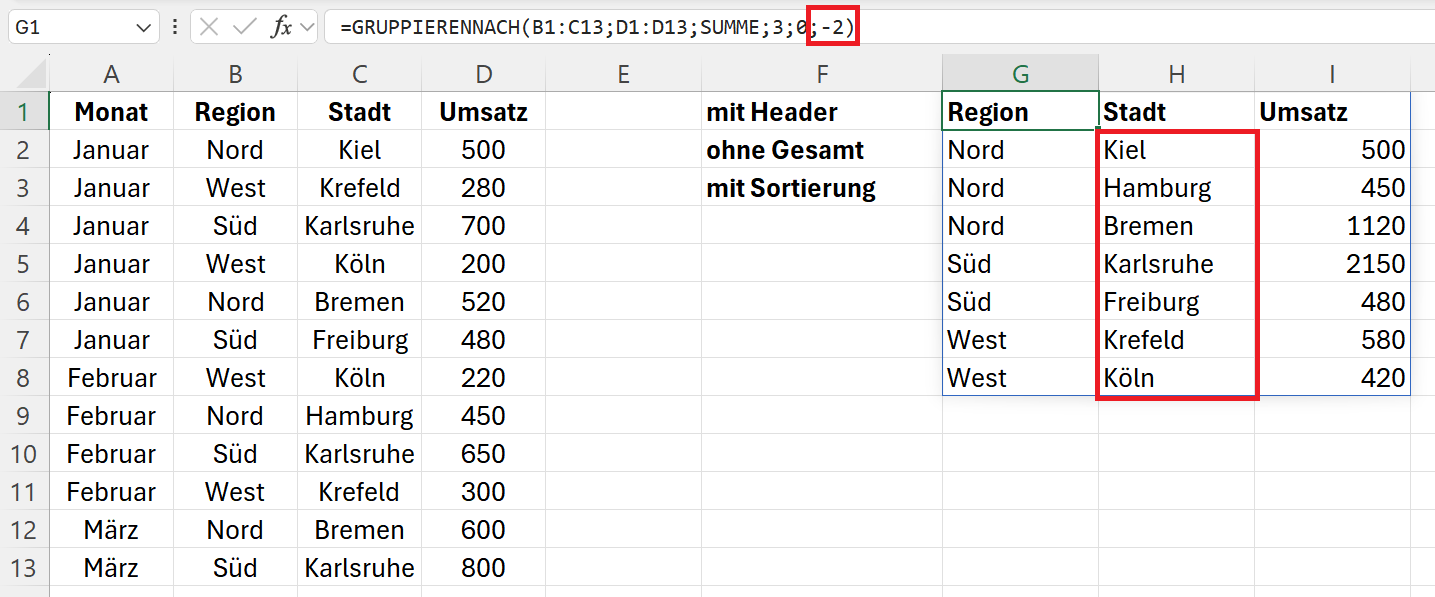Select the Umsatz header in D1
Viewport: 1435px width, 597px height.
click(484, 112)
